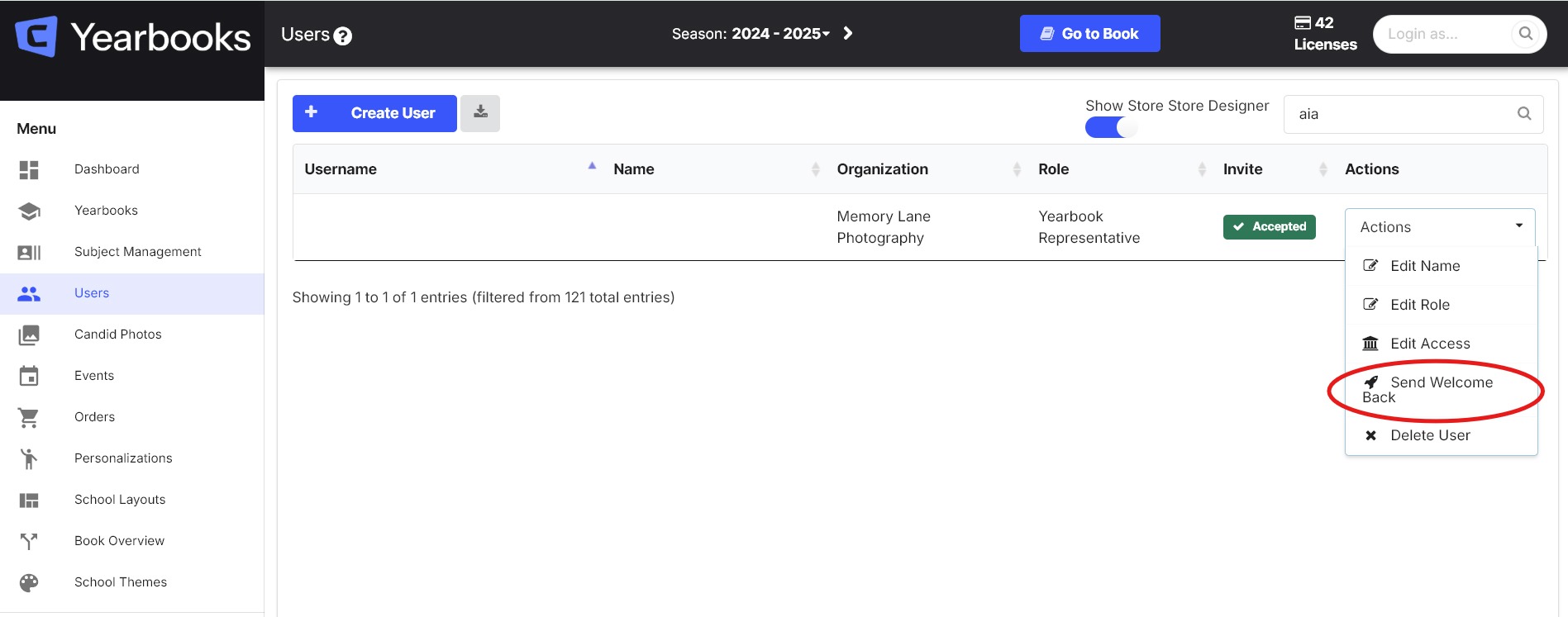The height and width of the screenshot is (617, 1568).
Task: Choose Edit Name from Actions menu
Action: click(1441, 266)
